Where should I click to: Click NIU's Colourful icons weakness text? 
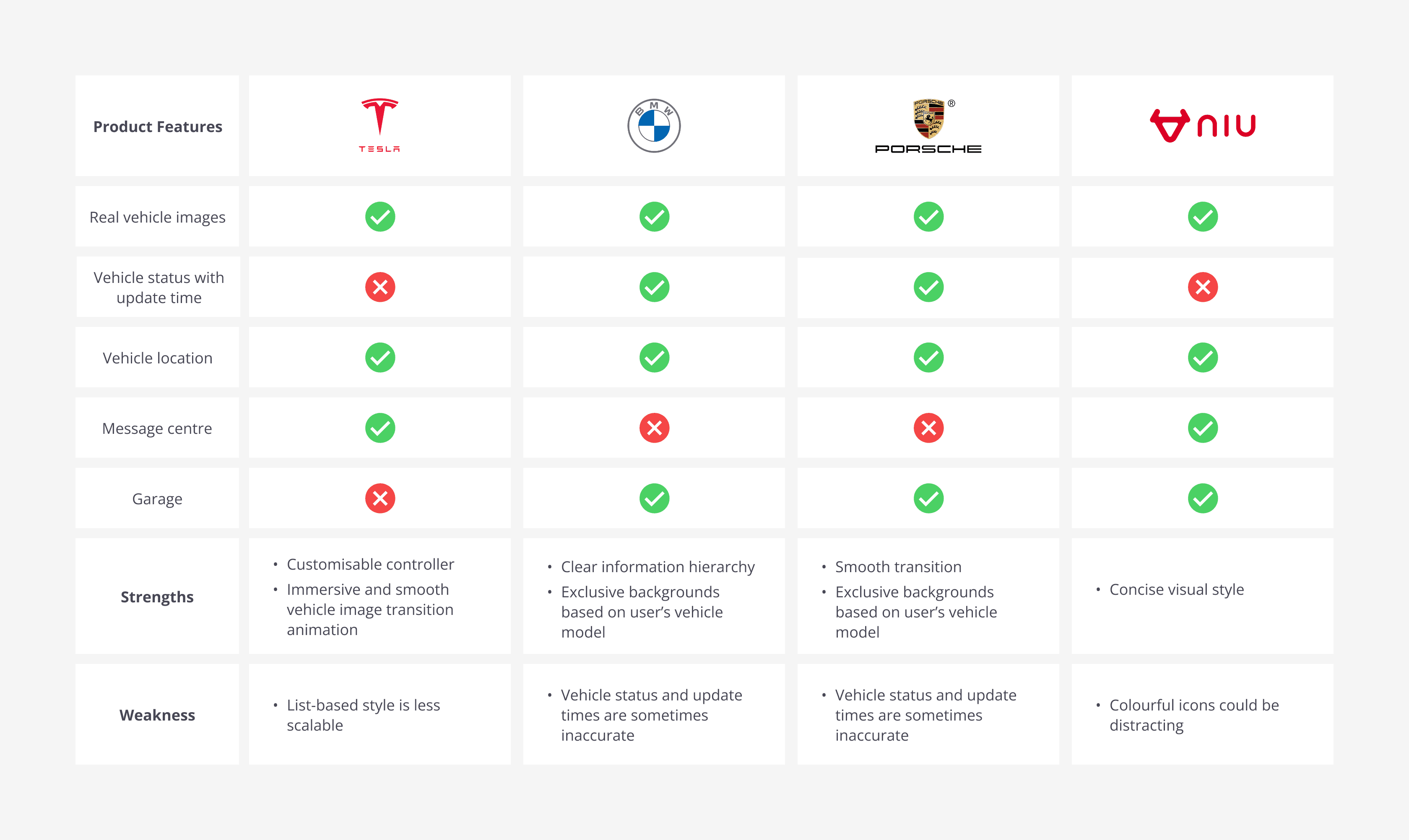[x=1194, y=715]
